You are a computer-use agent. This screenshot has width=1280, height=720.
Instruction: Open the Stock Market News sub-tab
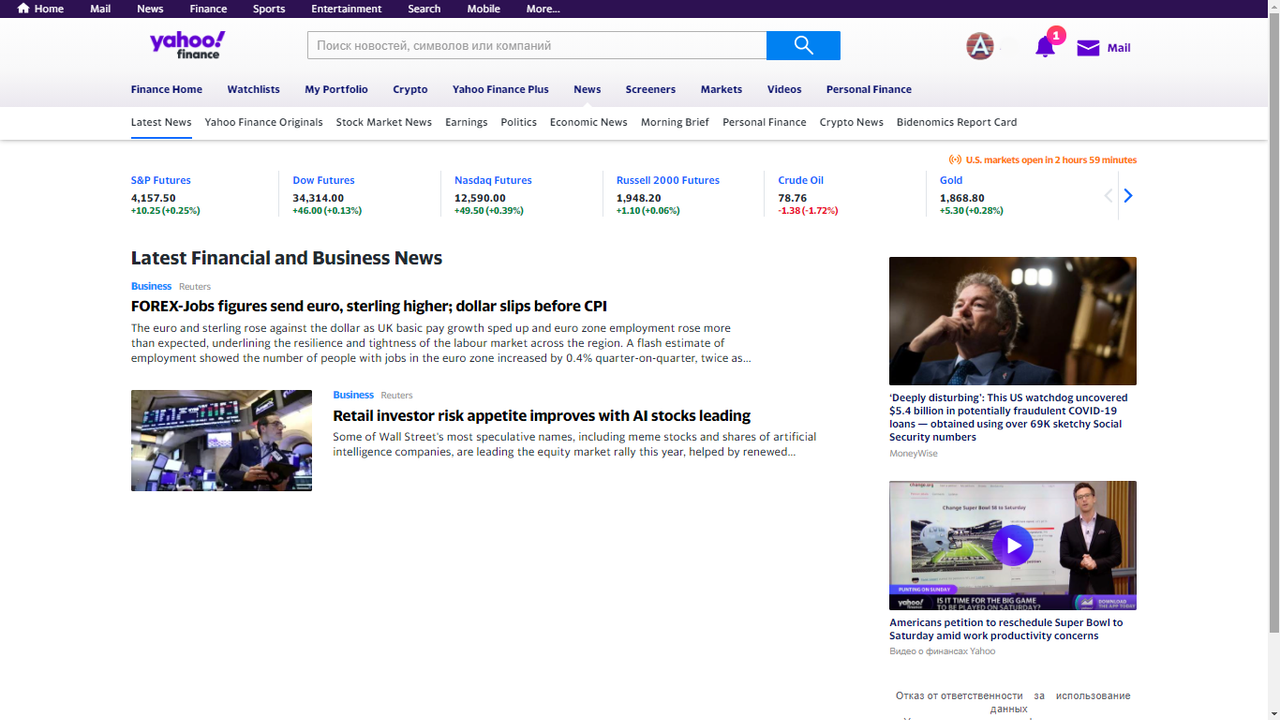384,122
